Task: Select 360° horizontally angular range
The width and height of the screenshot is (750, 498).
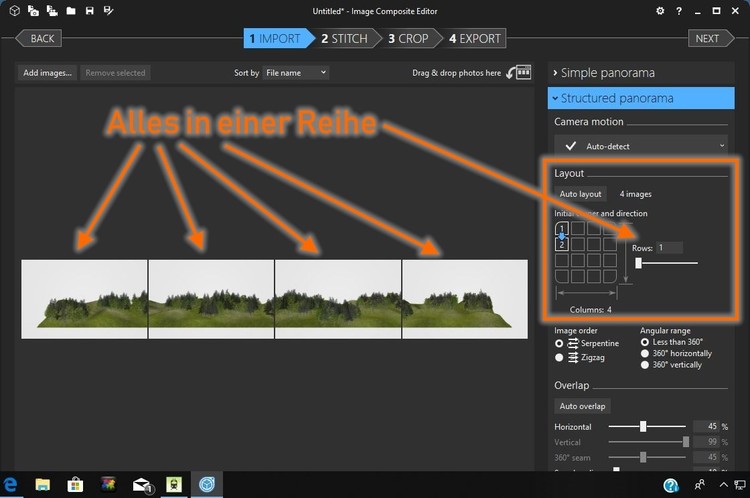Action: click(645, 353)
